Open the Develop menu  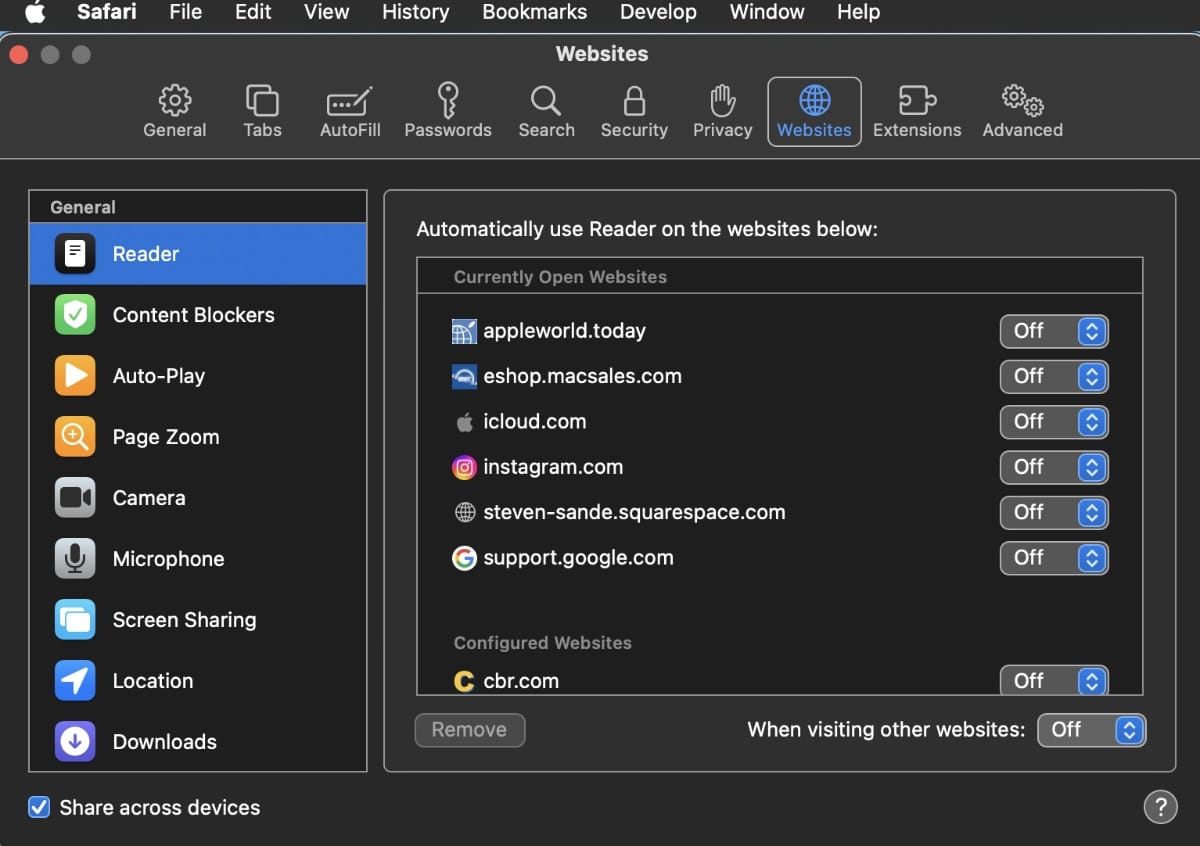pyautogui.click(x=658, y=12)
